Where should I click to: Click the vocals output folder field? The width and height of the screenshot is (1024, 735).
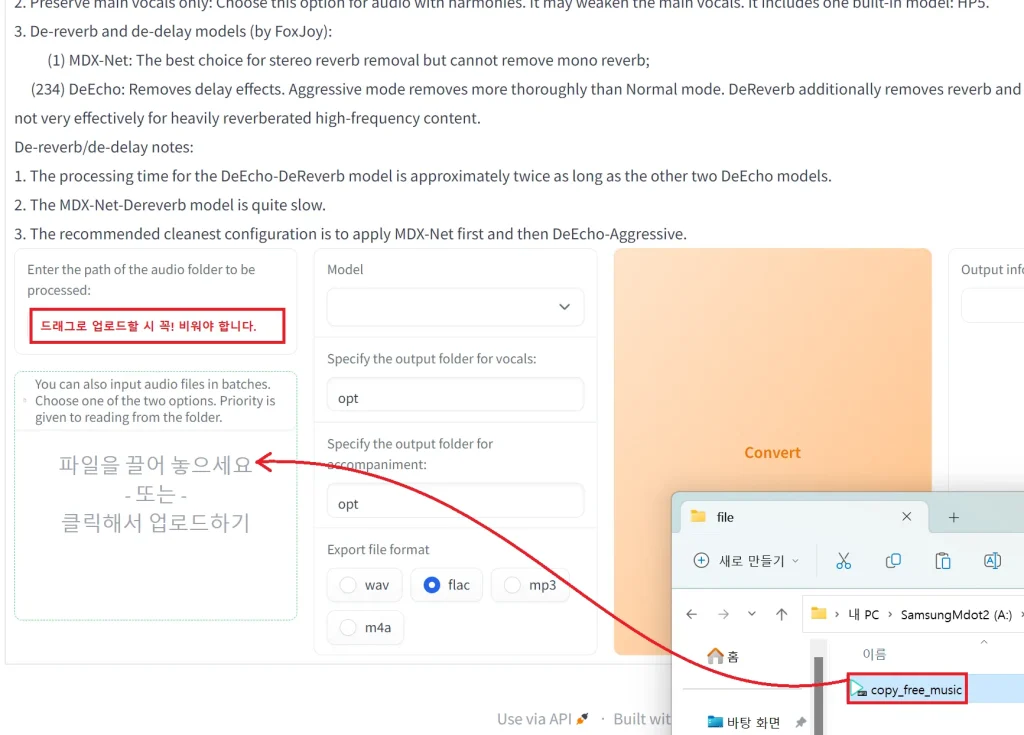coord(455,397)
